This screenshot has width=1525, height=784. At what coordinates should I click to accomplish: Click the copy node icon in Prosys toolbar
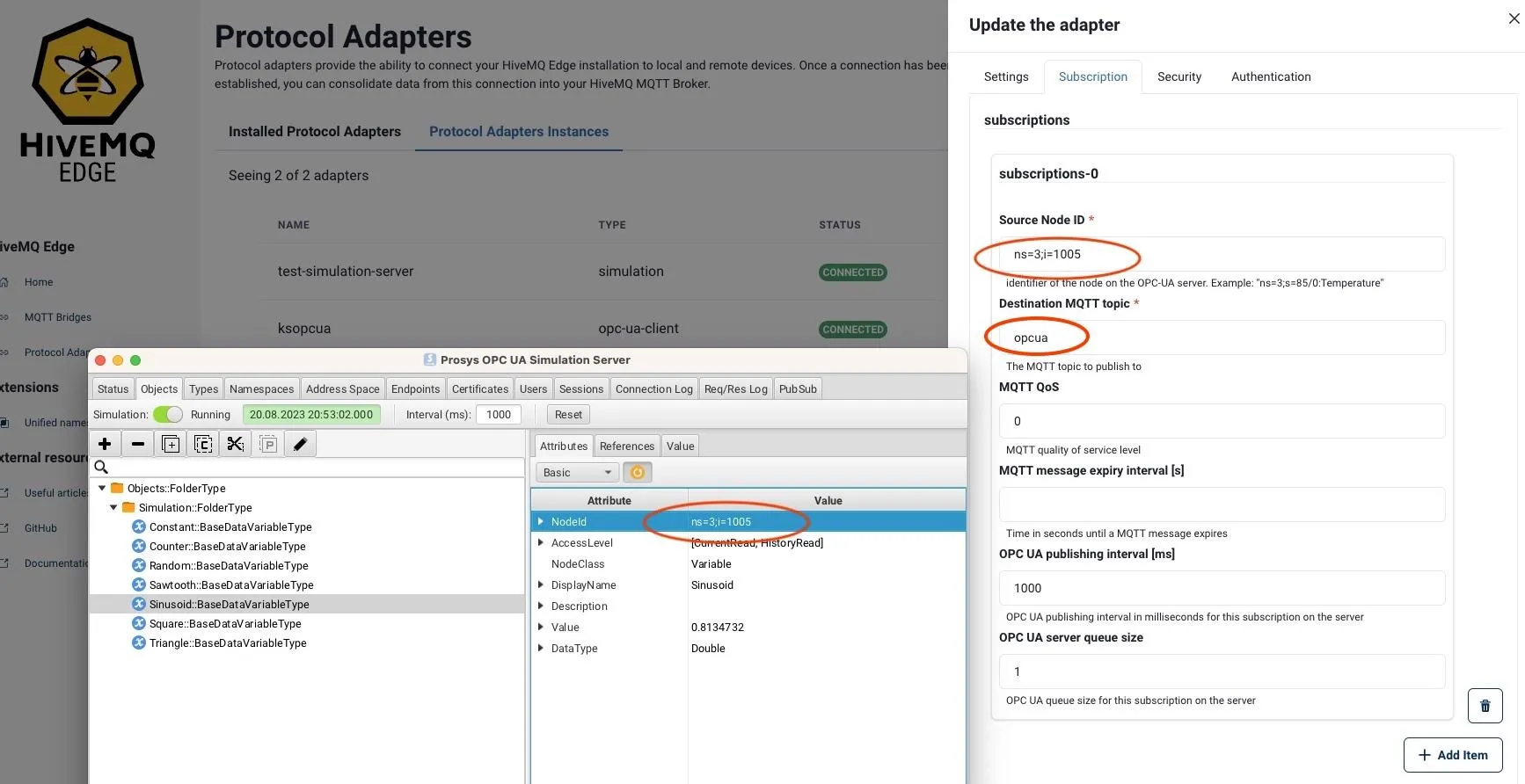(203, 444)
